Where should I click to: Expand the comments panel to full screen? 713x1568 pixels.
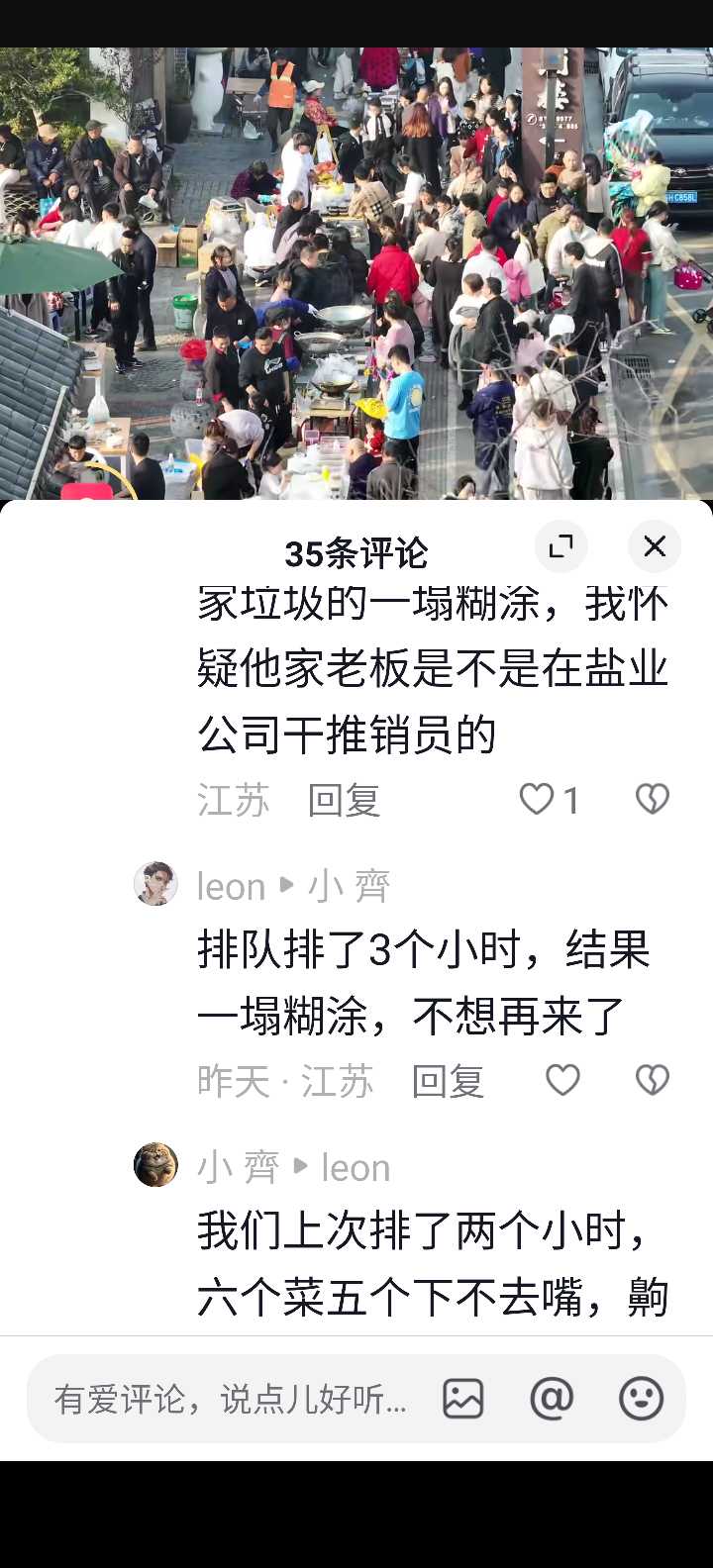[561, 546]
